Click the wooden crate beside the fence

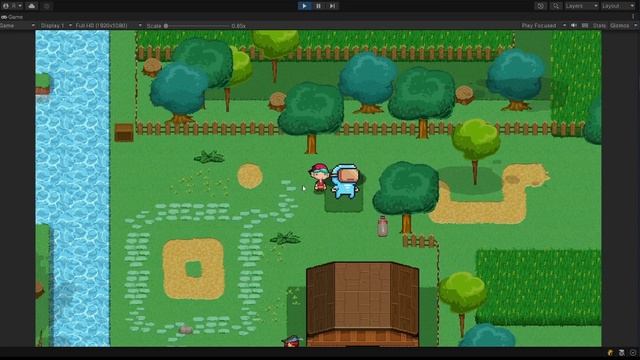click(124, 133)
